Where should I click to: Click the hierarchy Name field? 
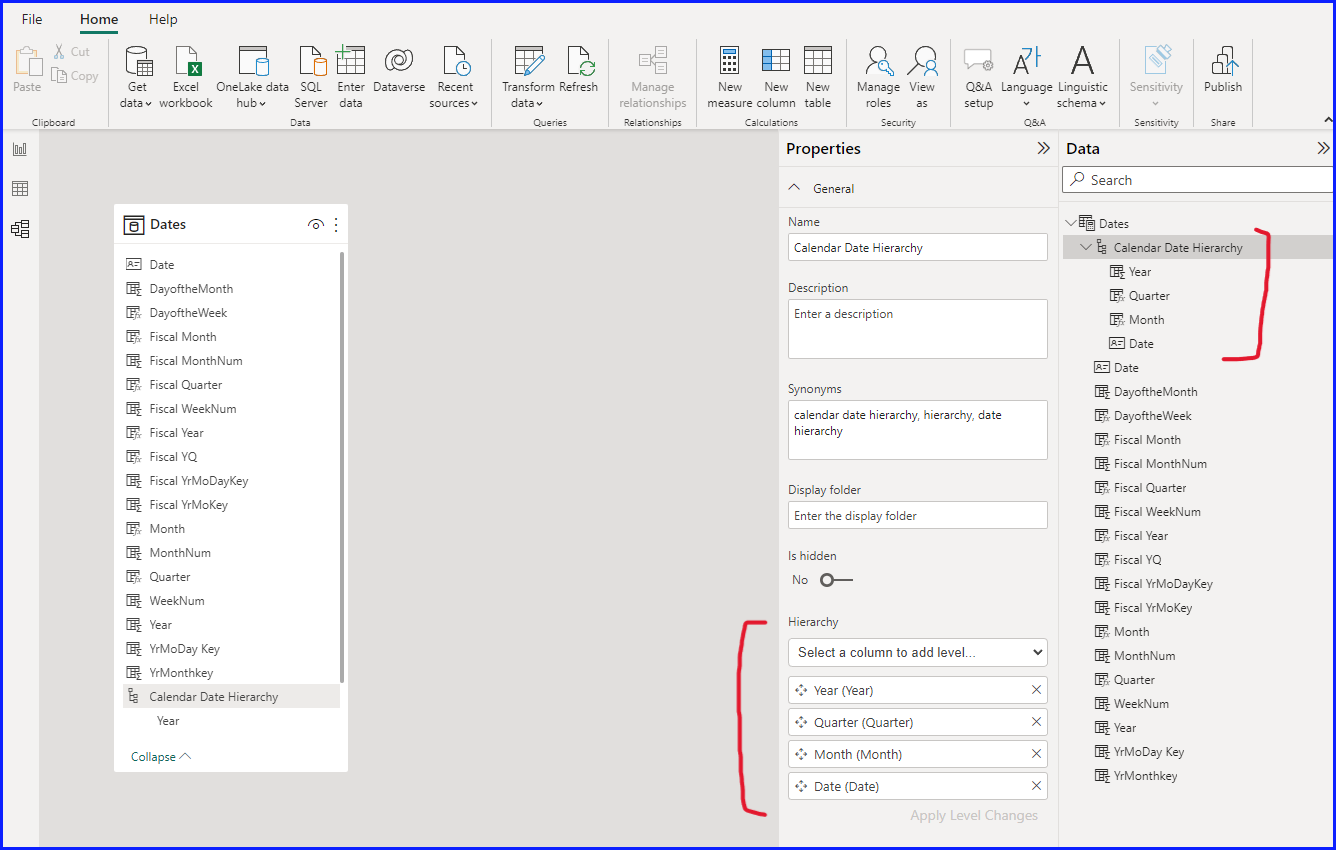(x=917, y=247)
